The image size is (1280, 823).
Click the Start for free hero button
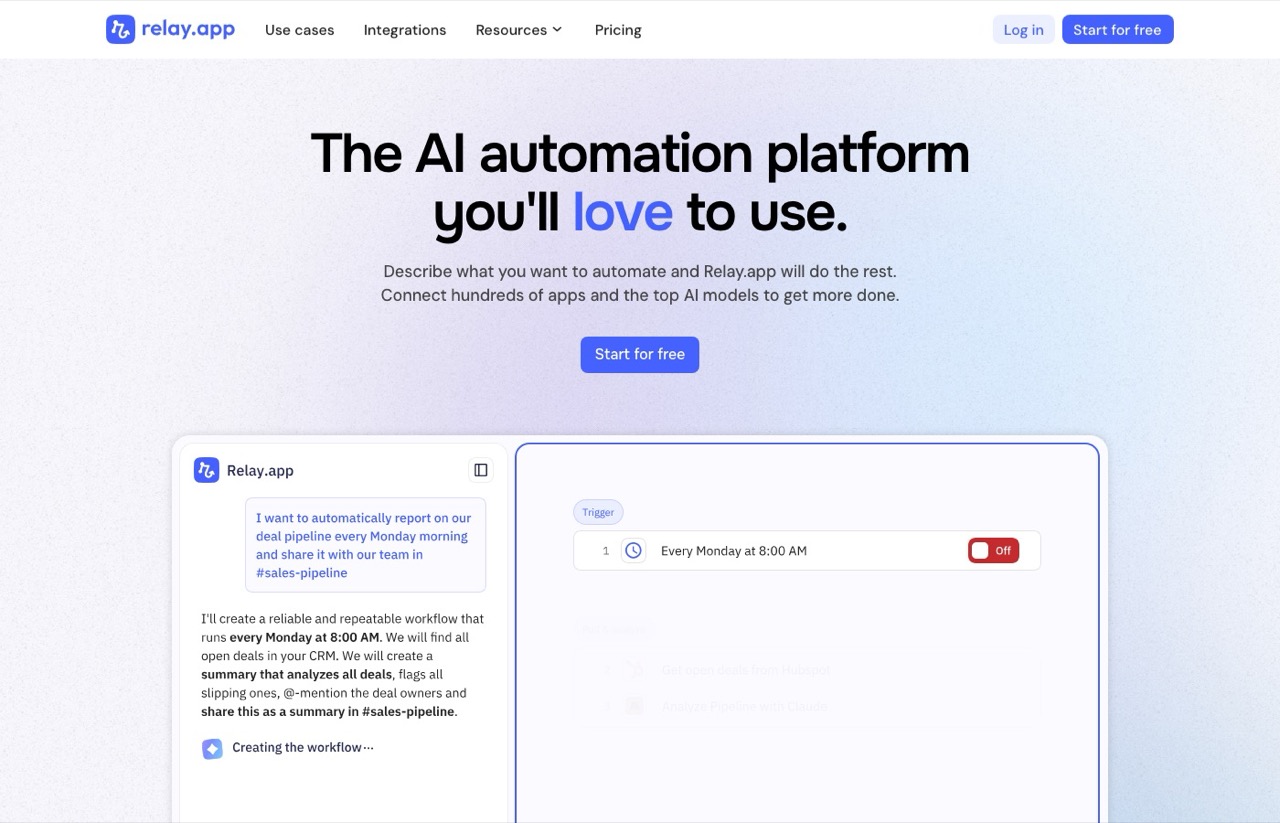click(x=640, y=354)
